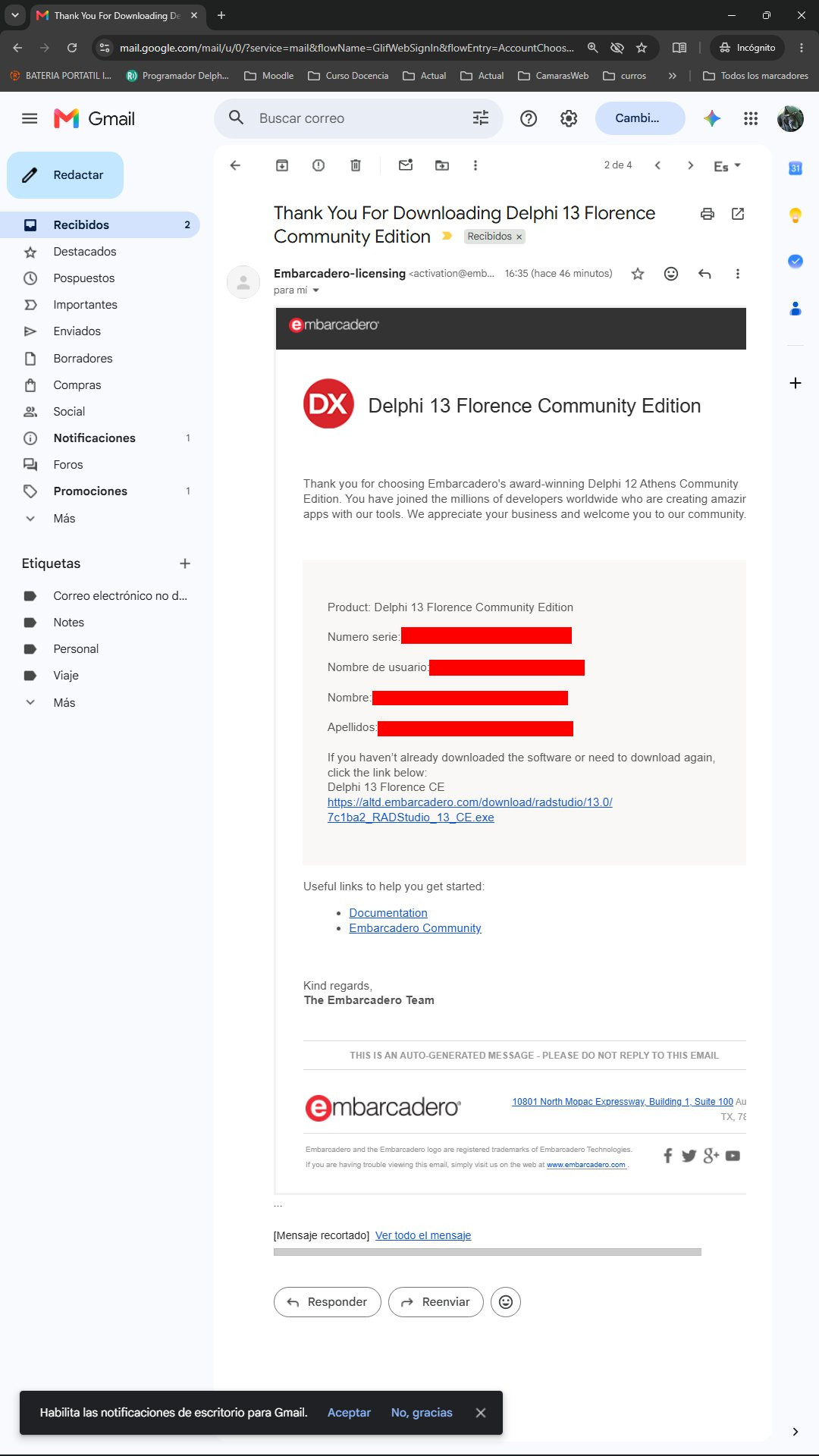Print the whole conversation
Screen dimensions: 819x1456
pos(708,214)
